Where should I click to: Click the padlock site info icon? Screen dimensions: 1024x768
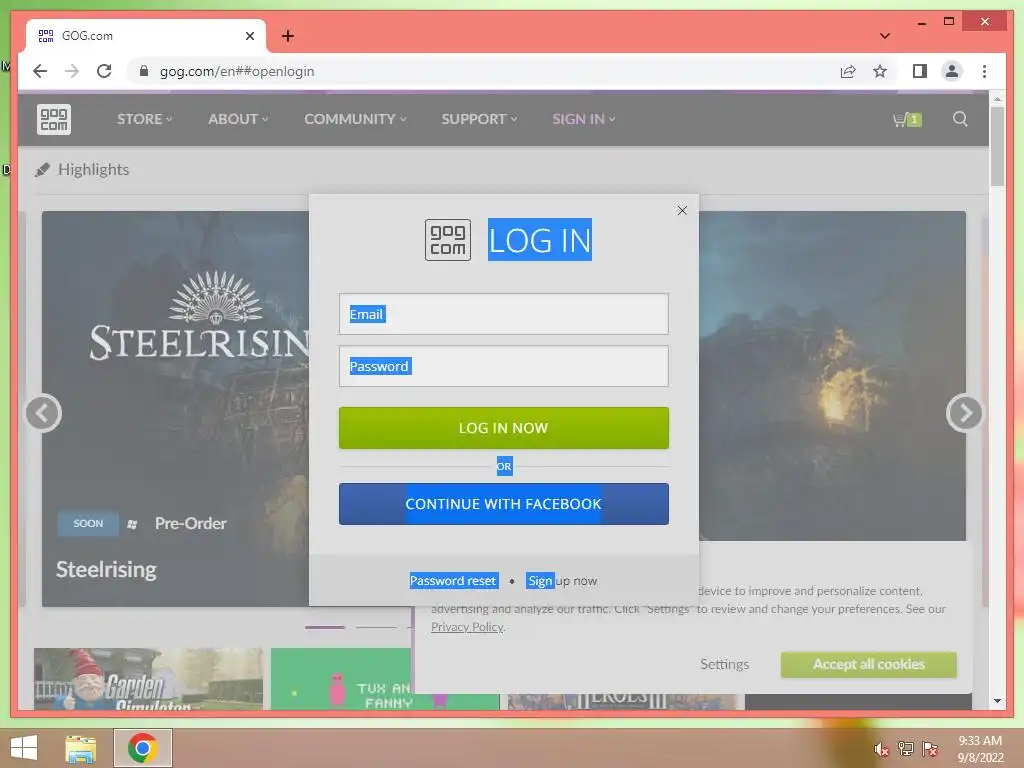tap(144, 71)
